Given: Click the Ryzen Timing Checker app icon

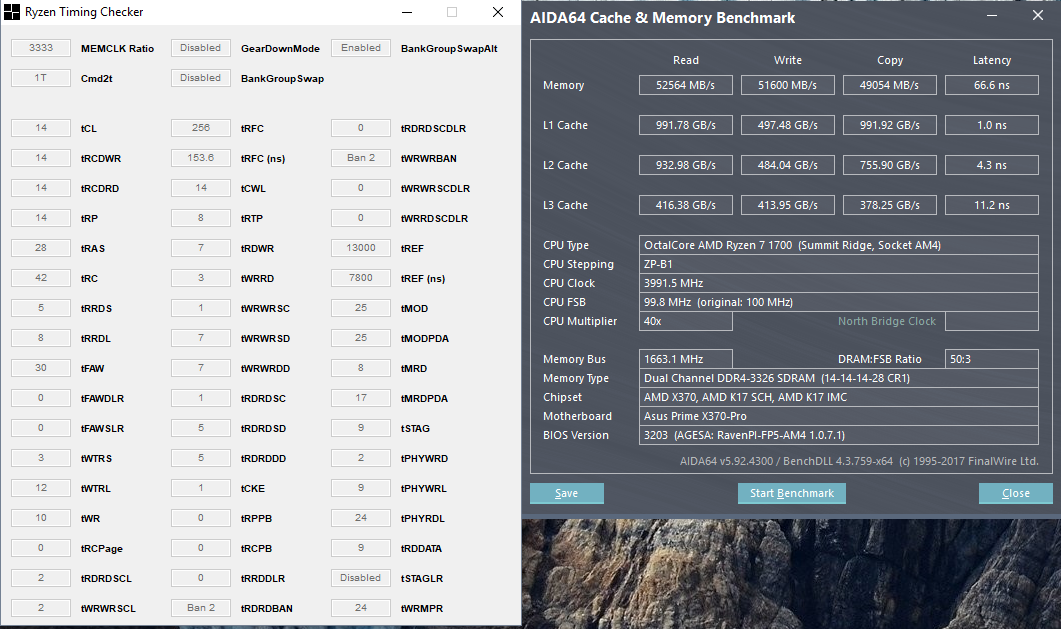Looking at the screenshot, I should click(x=12, y=11).
